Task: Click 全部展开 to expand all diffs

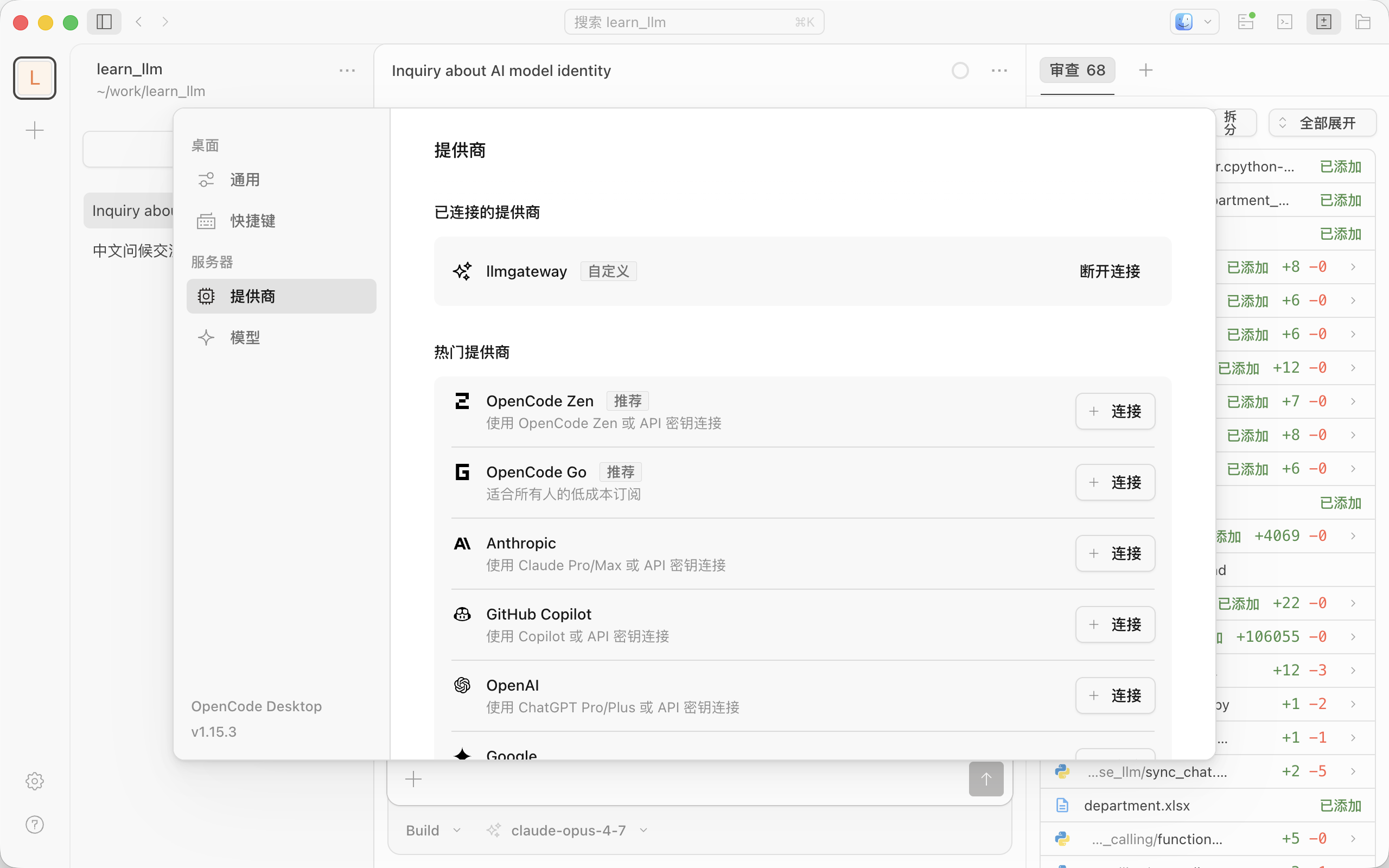Action: 1322,123
